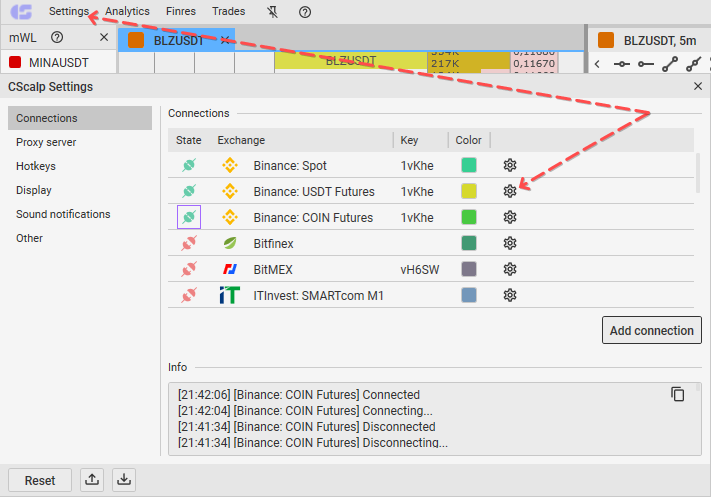Screen dimensions: 711x497
Task: Click the Key column header
Action: click(x=409, y=140)
